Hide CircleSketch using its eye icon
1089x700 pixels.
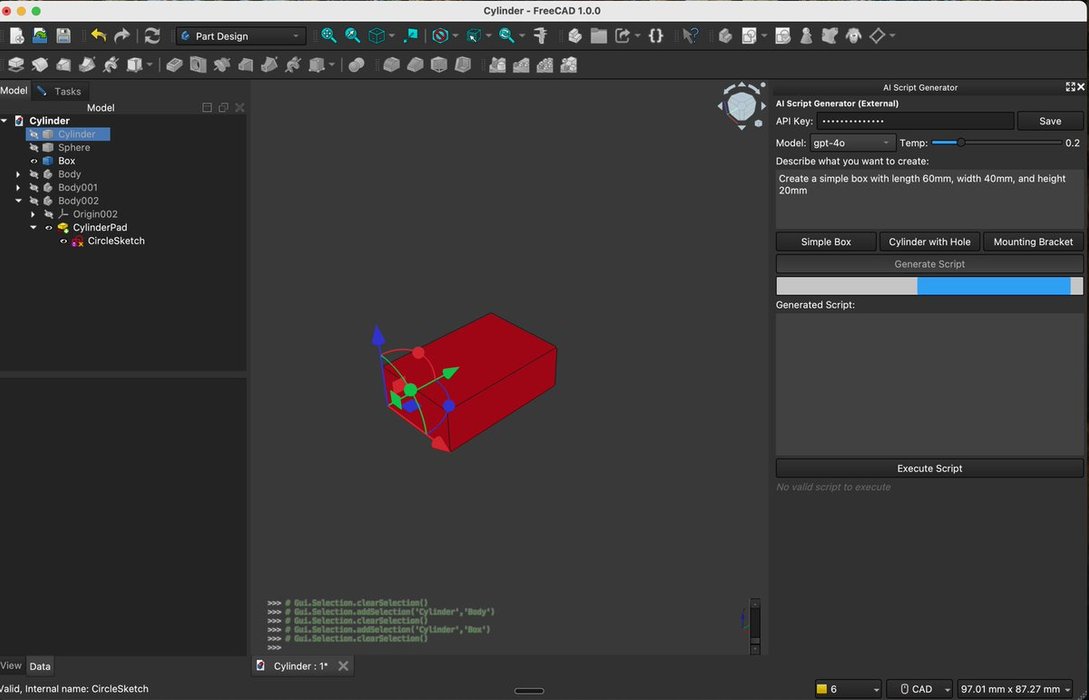pyautogui.click(x=64, y=241)
